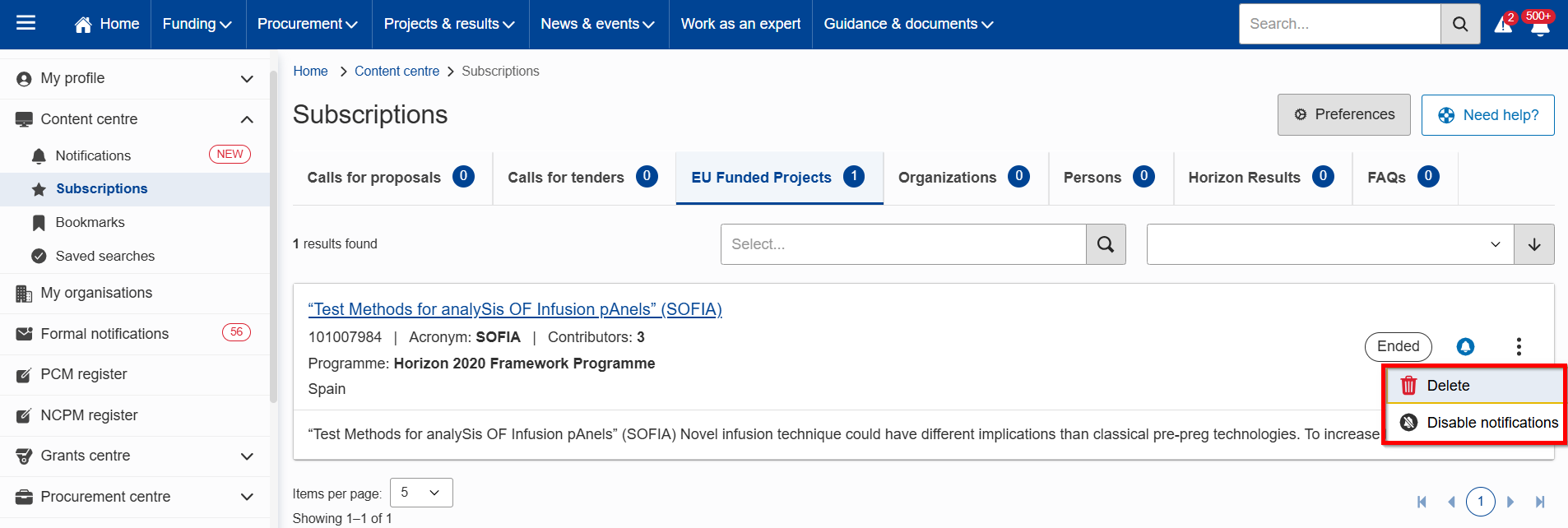Image resolution: width=1568 pixels, height=528 pixels.
Task: Click the NCPM register edit icon
Action: pos(24,416)
